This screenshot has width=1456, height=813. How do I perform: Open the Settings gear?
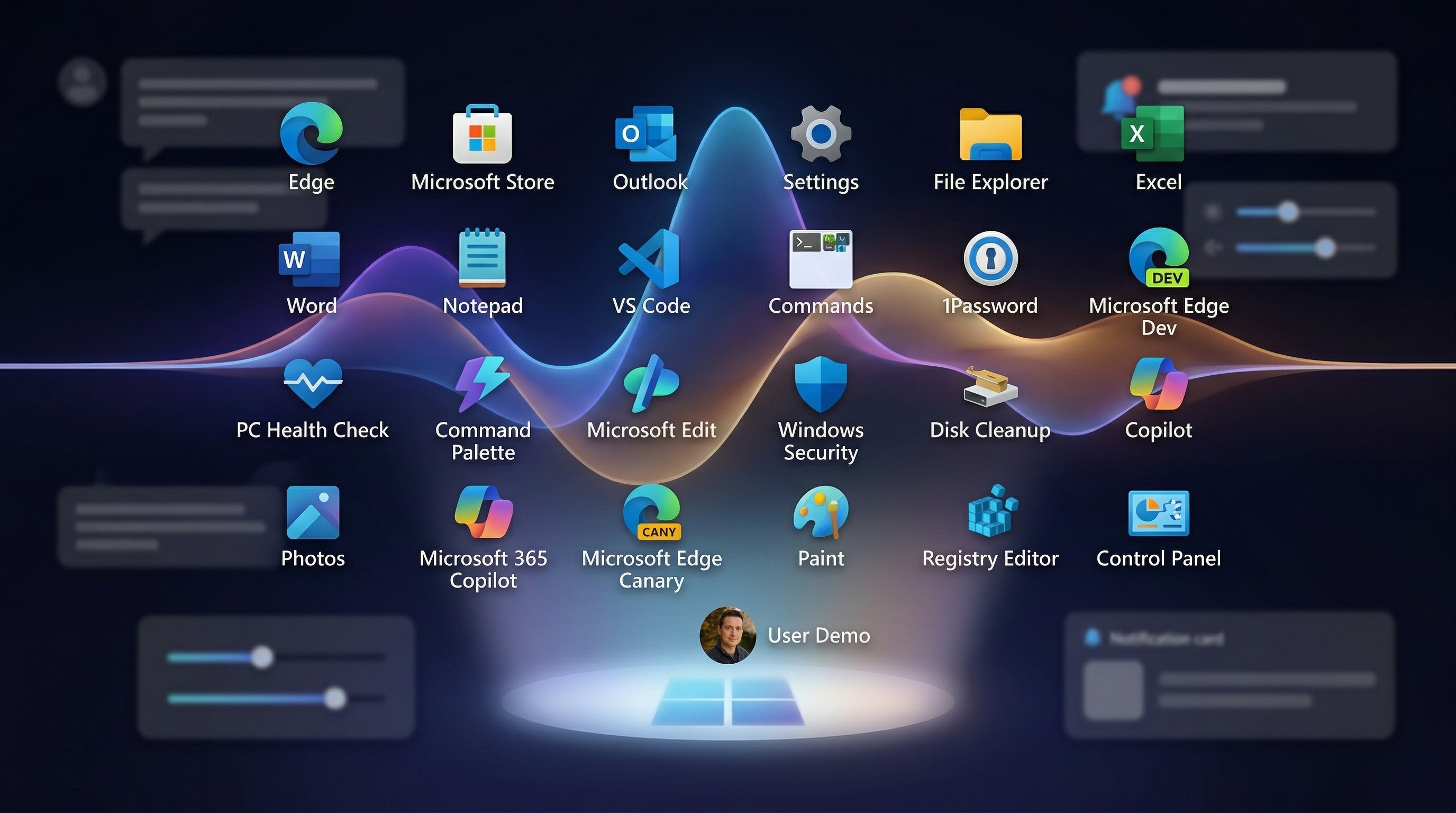click(x=821, y=134)
